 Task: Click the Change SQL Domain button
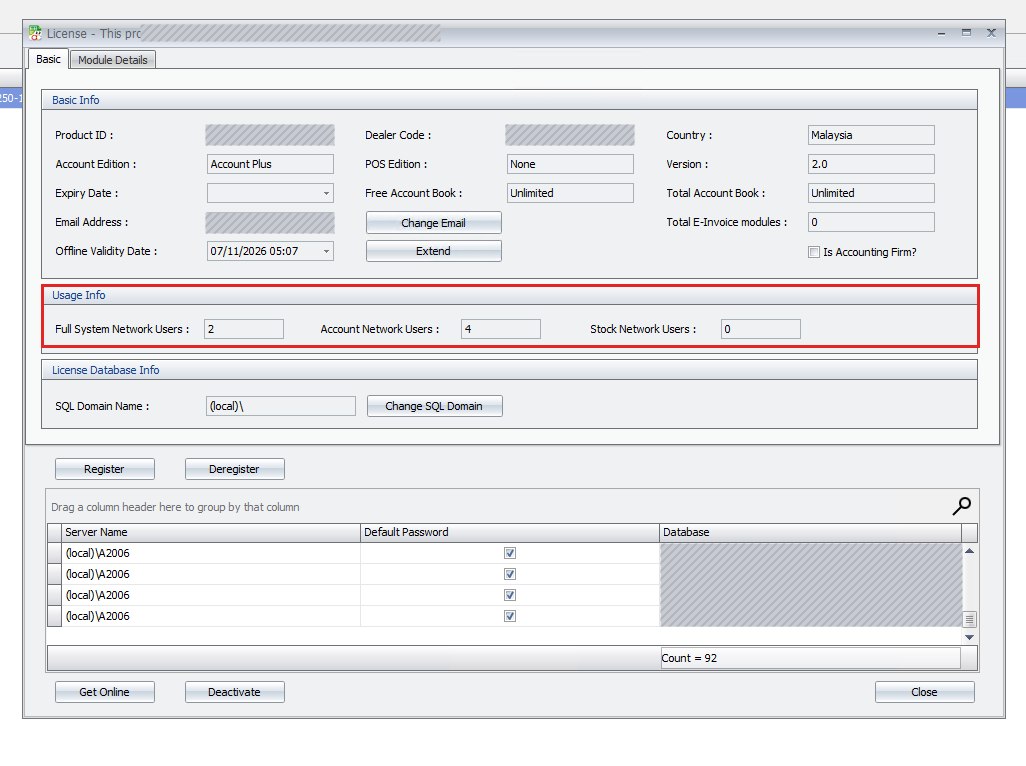click(x=434, y=406)
